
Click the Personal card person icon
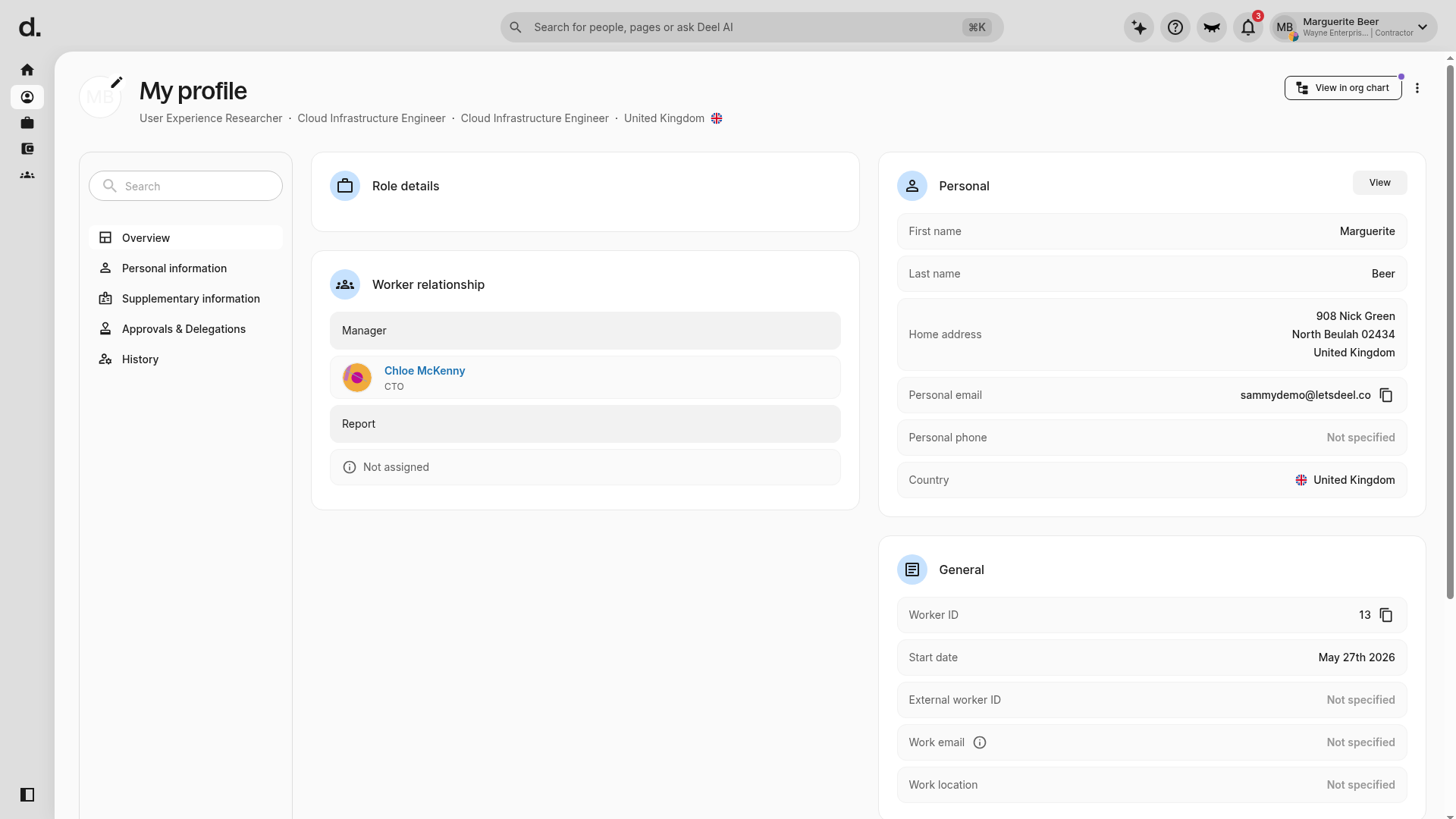[912, 186]
